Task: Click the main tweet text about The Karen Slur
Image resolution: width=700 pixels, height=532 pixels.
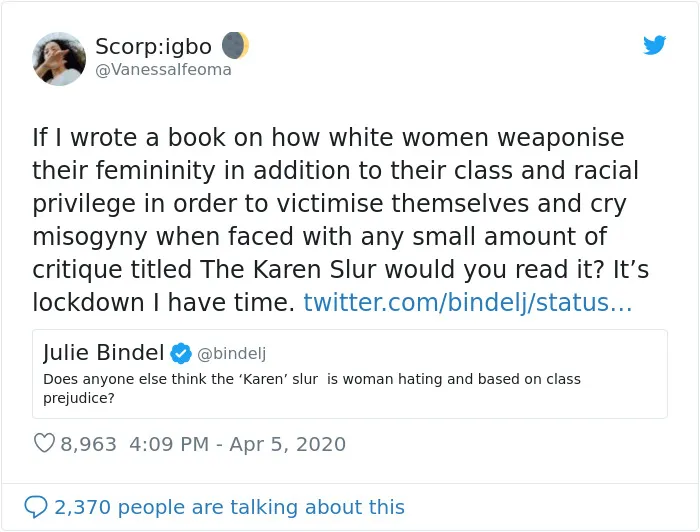Action: point(340,220)
